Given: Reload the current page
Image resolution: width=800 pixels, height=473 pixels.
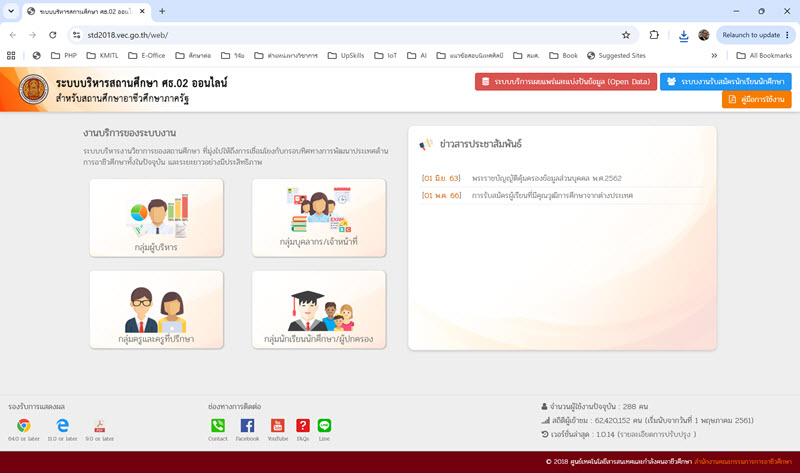Looking at the screenshot, I should click(x=53, y=35).
